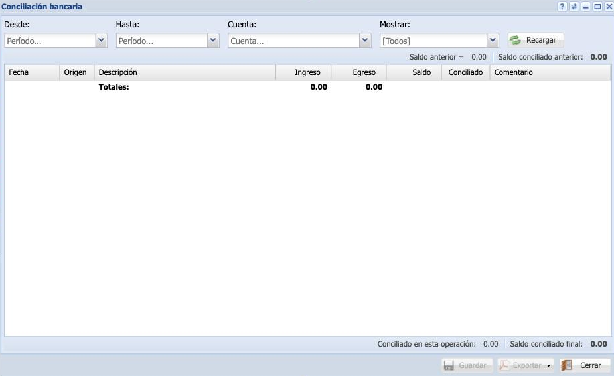Screen dimensions: 614x376
Task: Sort by Saldo column header
Action: coord(414,72)
